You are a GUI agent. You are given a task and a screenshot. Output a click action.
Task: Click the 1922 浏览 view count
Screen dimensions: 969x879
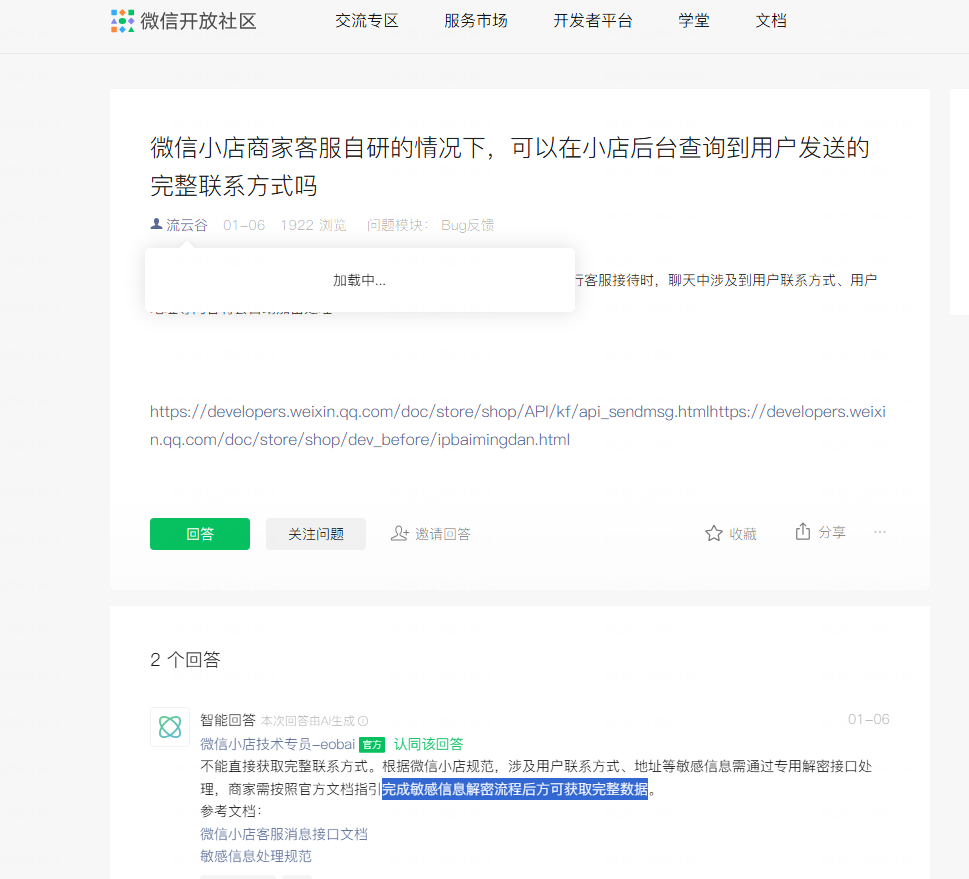[x=313, y=225]
